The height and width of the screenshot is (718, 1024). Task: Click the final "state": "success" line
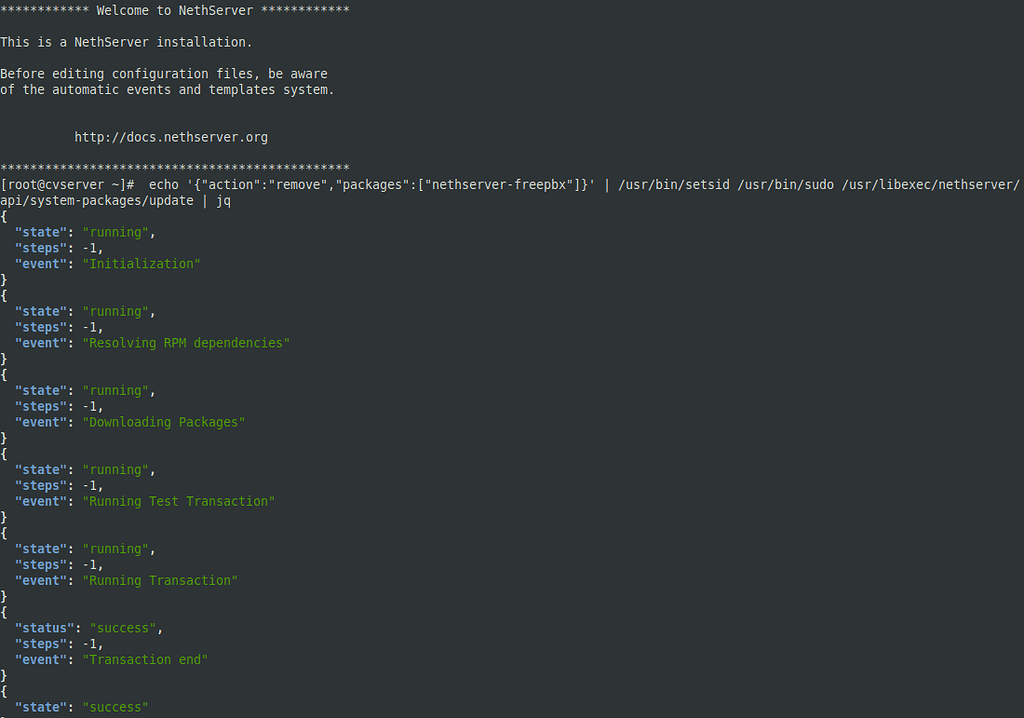click(x=82, y=708)
